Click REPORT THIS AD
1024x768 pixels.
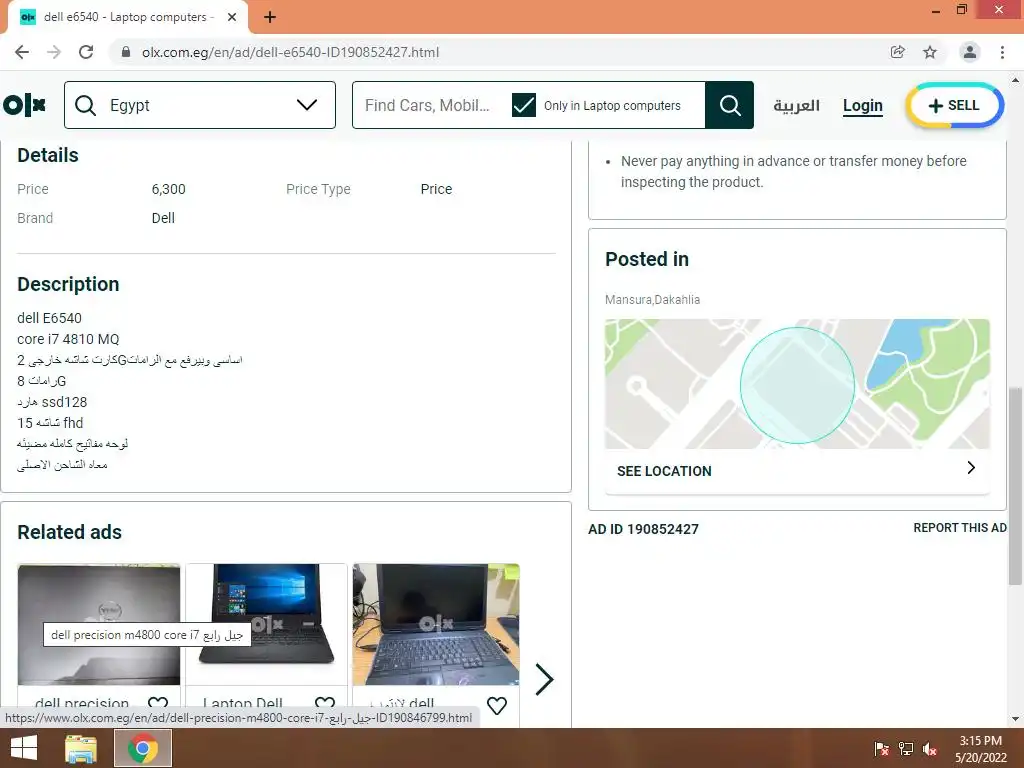pyautogui.click(x=960, y=528)
